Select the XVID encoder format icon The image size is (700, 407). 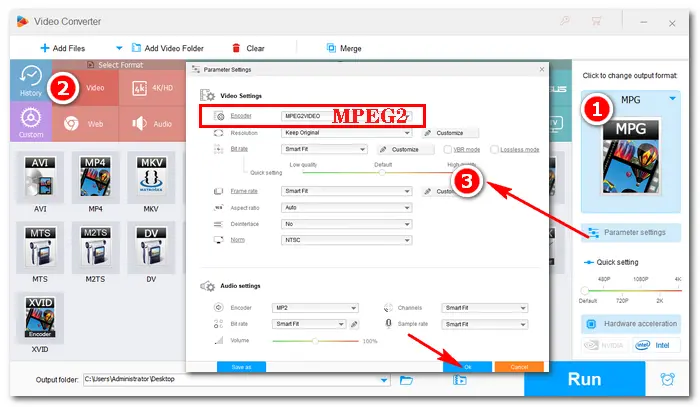40,318
